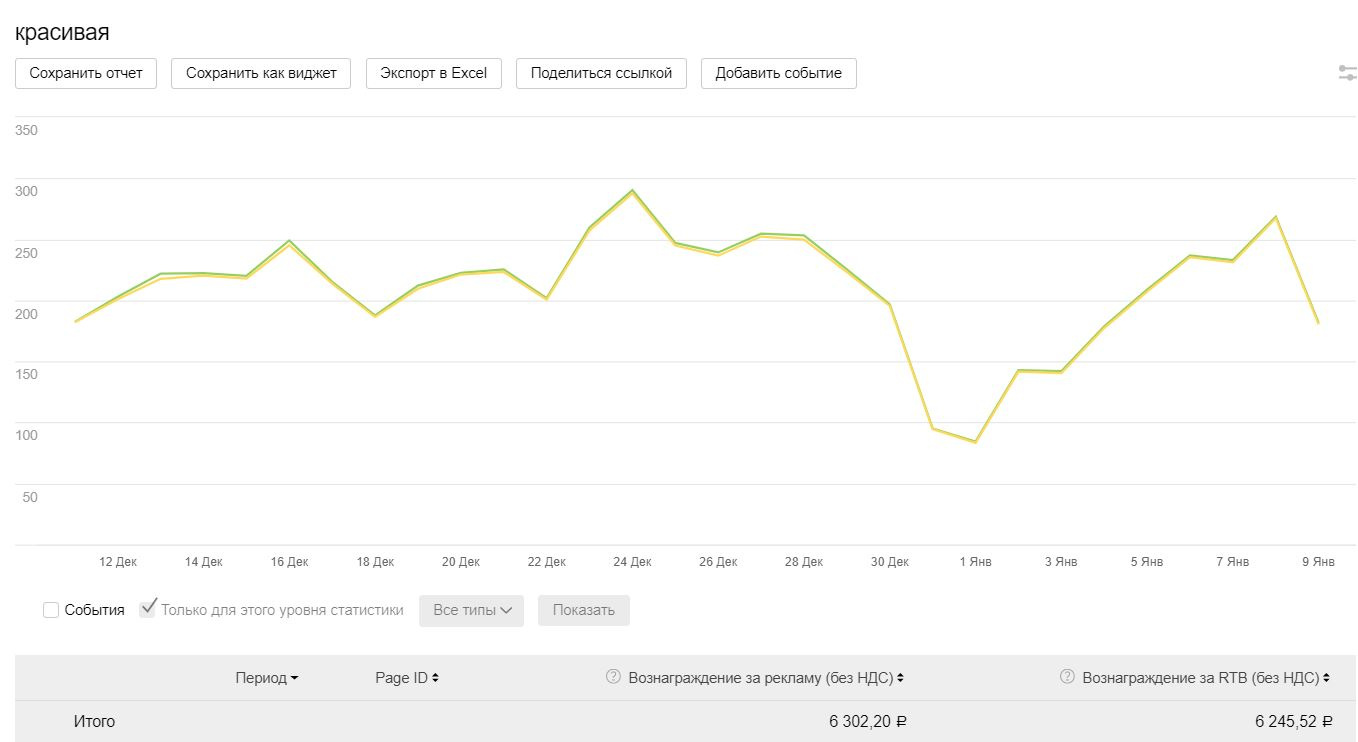Sort table by Период column header

tap(260, 678)
